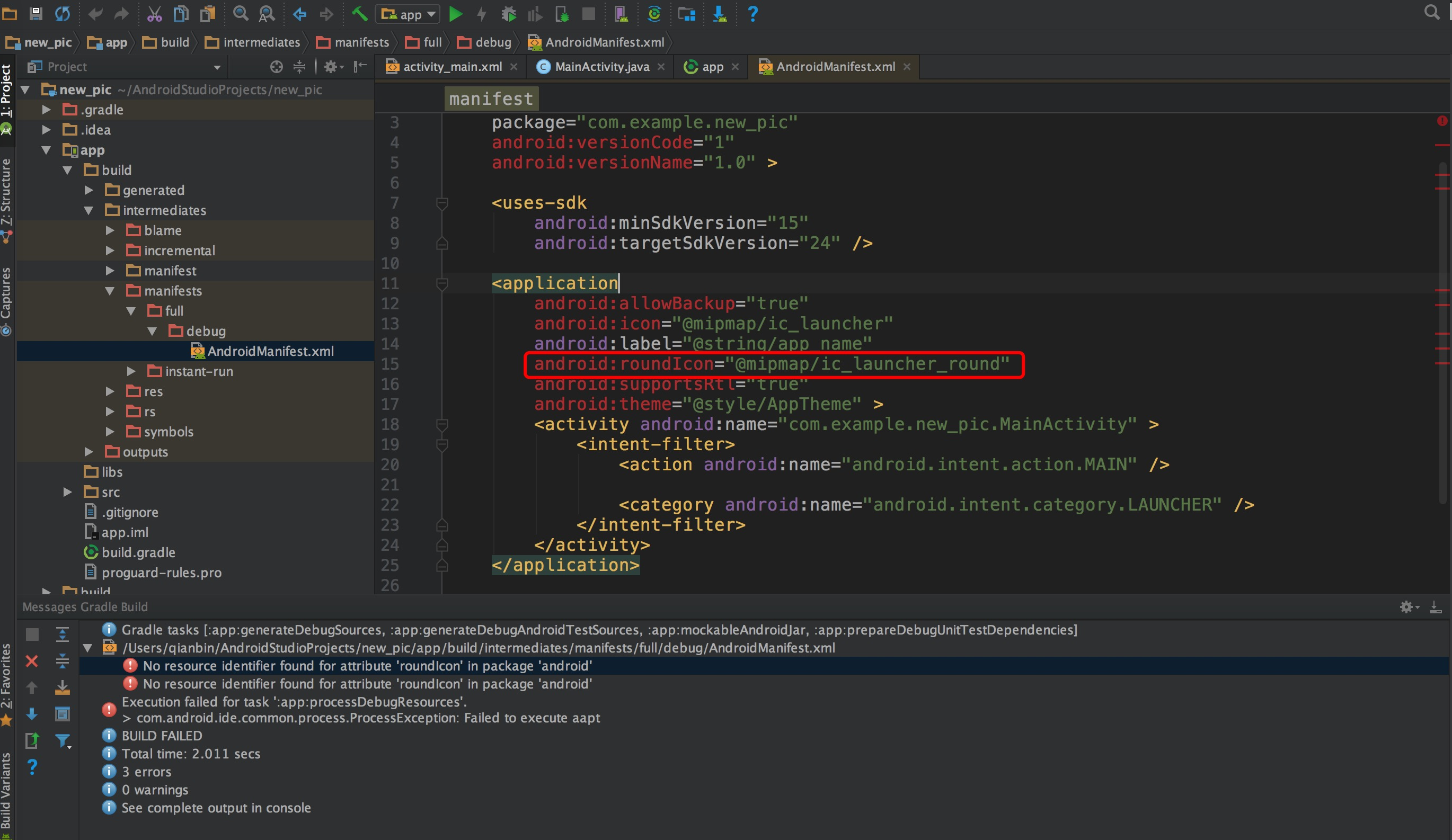
Task: Switch to the MainActivity.java tab
Action: pos(599,66)
